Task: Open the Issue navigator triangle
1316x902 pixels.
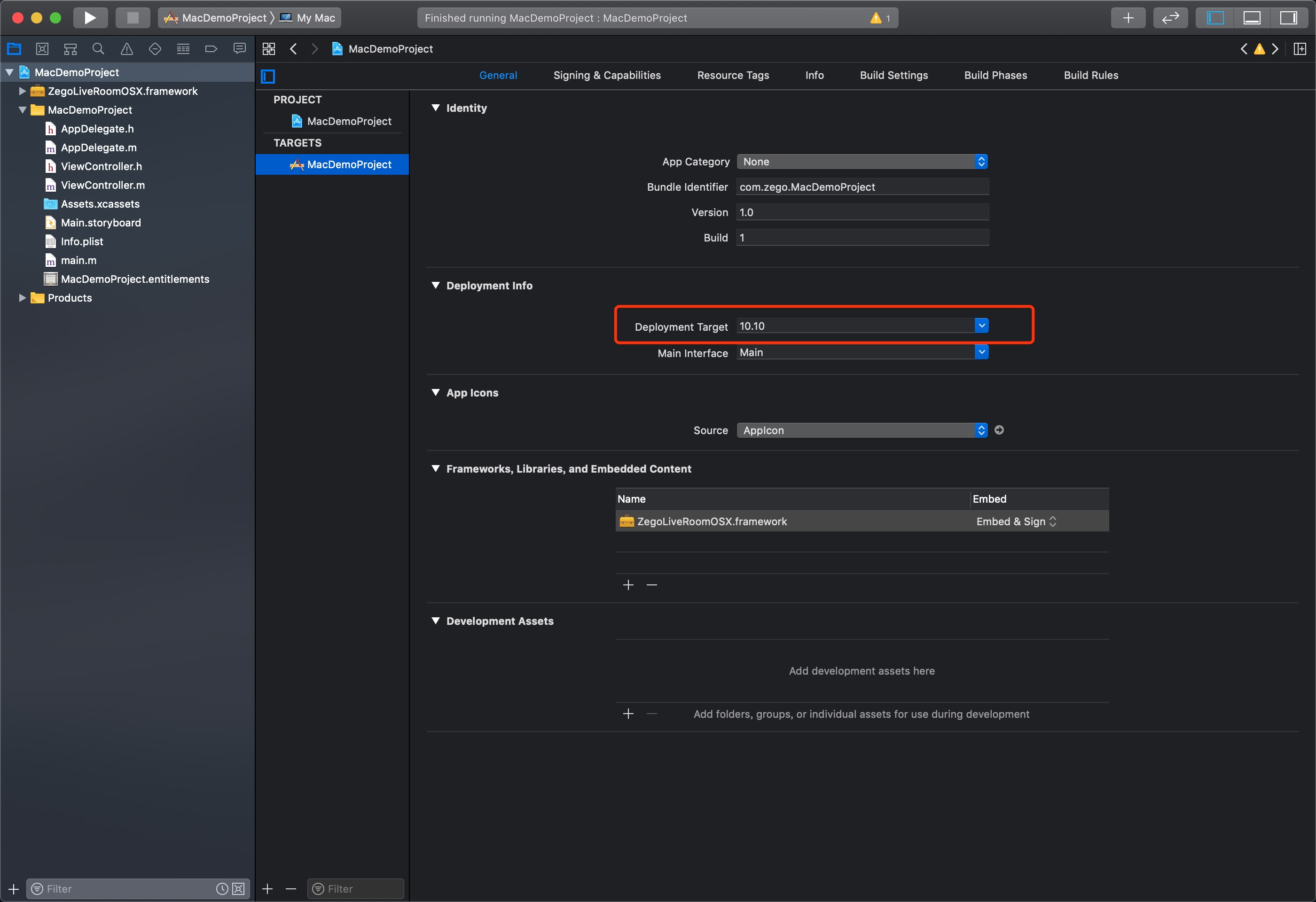Action: (x=127, y=49)
